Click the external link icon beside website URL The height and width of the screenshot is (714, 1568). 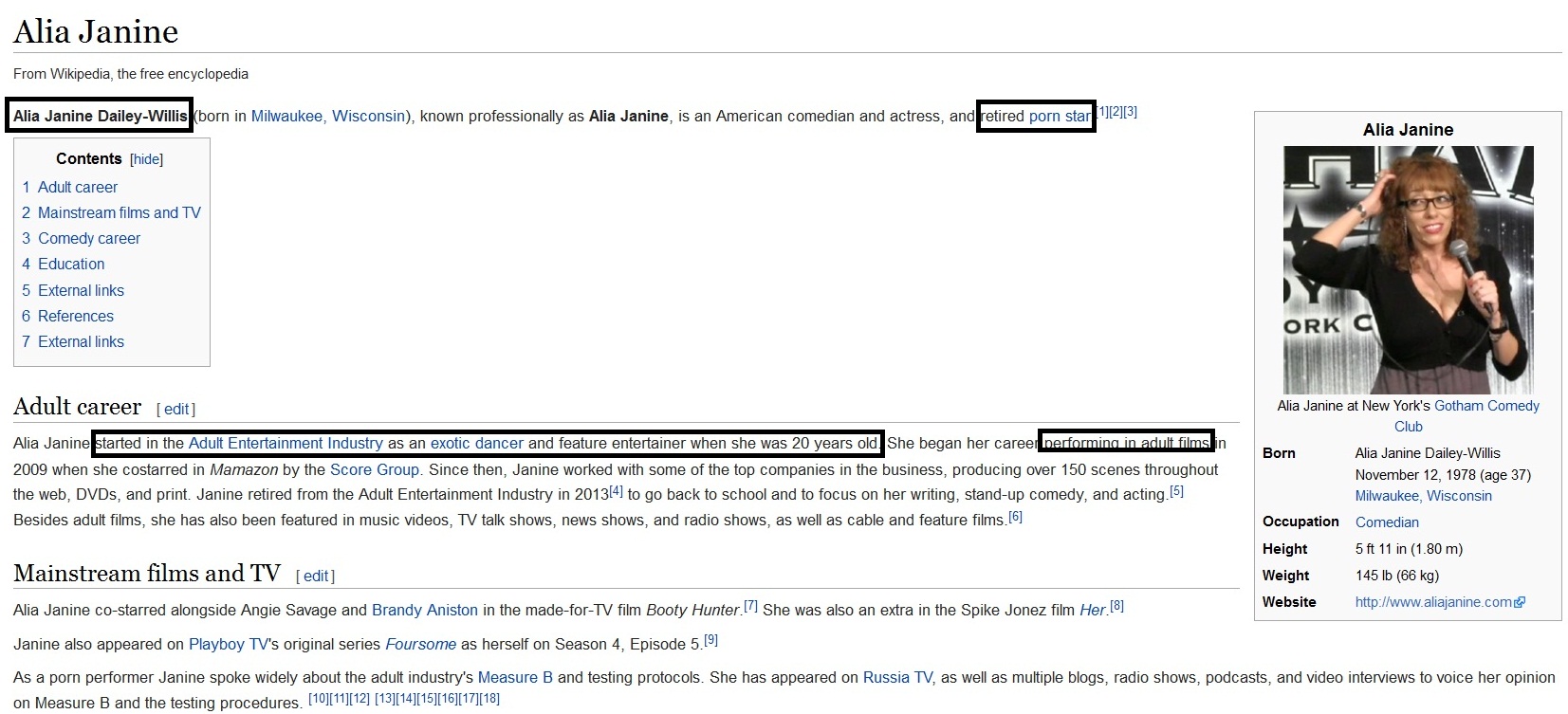1521,602
